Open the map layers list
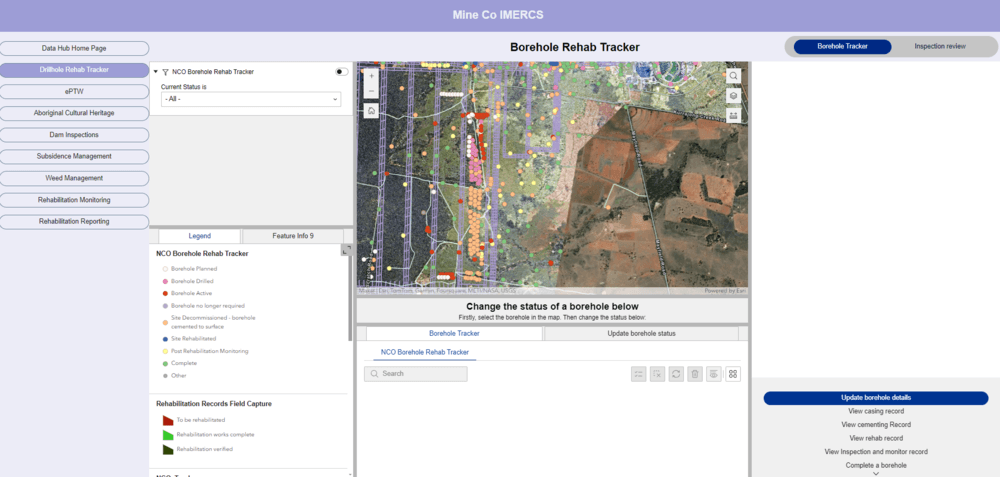 [x=733, y=95]
